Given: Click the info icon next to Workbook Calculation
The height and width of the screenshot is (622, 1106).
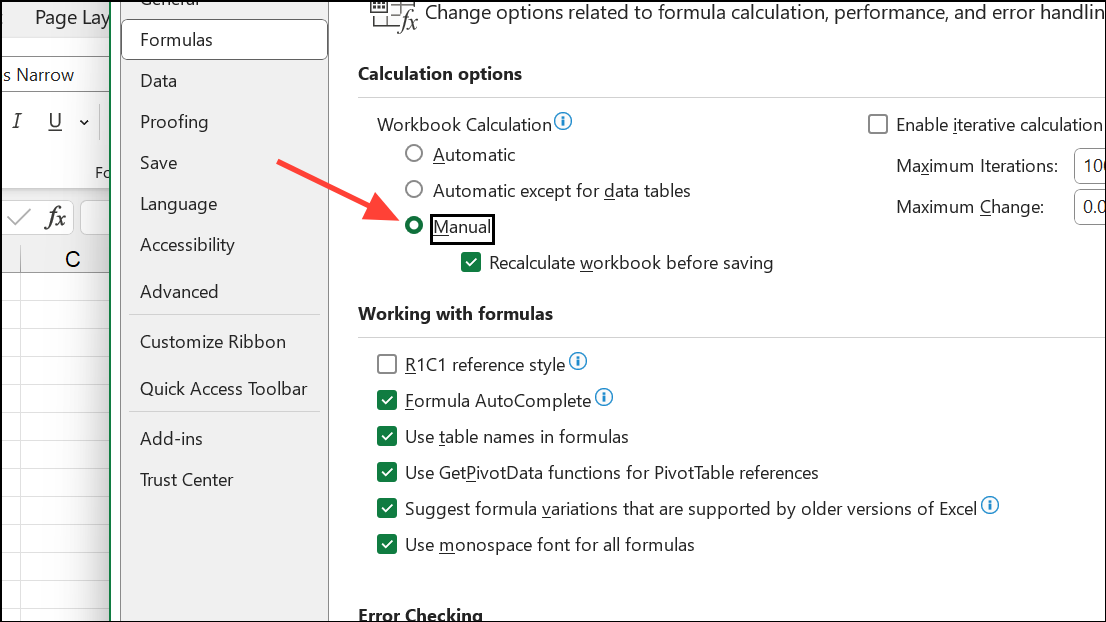Looking at the screenshot, I should (563, 121).
